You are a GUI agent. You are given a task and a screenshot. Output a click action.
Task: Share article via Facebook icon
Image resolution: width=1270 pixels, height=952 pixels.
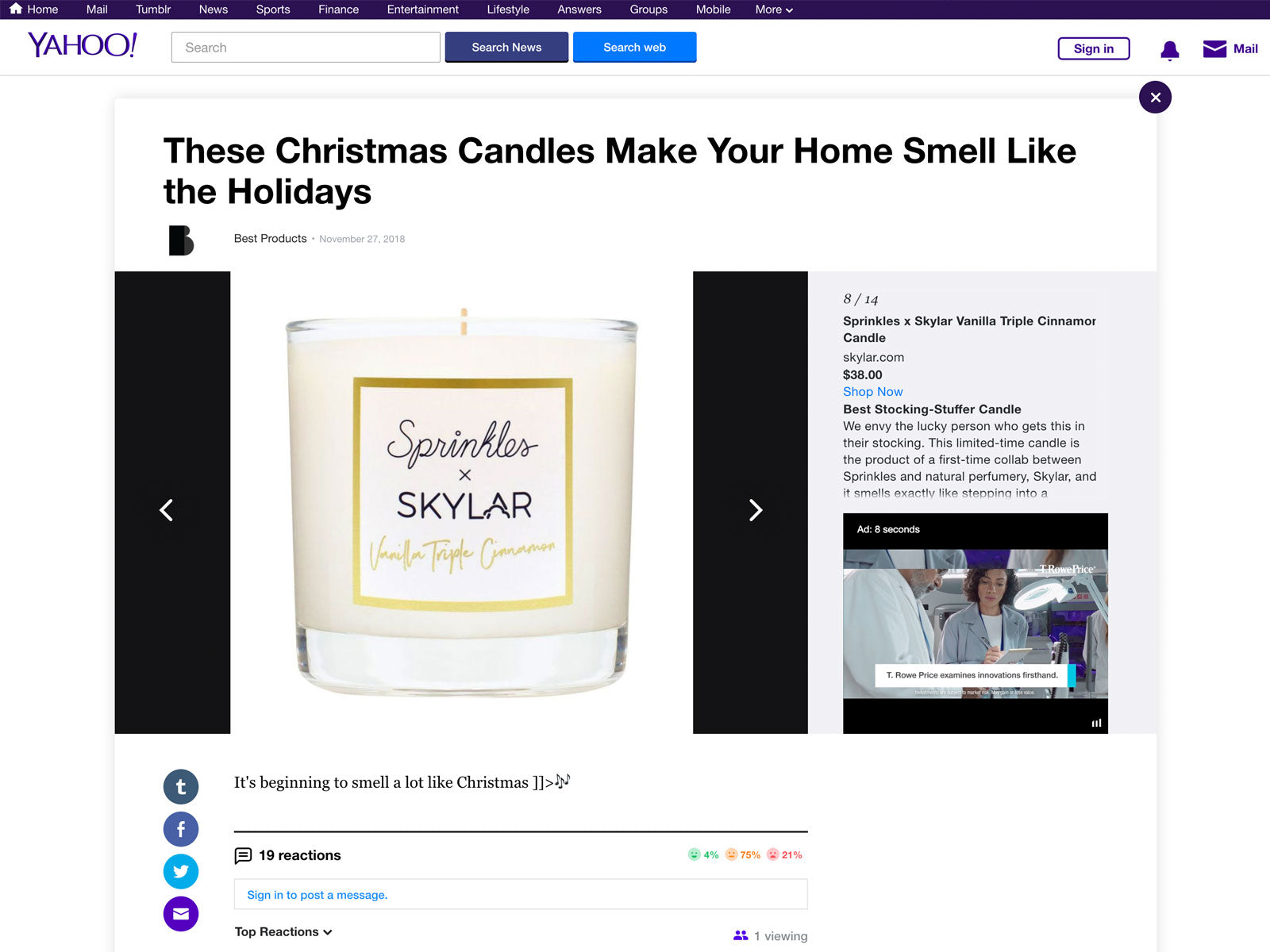point(181,829)
